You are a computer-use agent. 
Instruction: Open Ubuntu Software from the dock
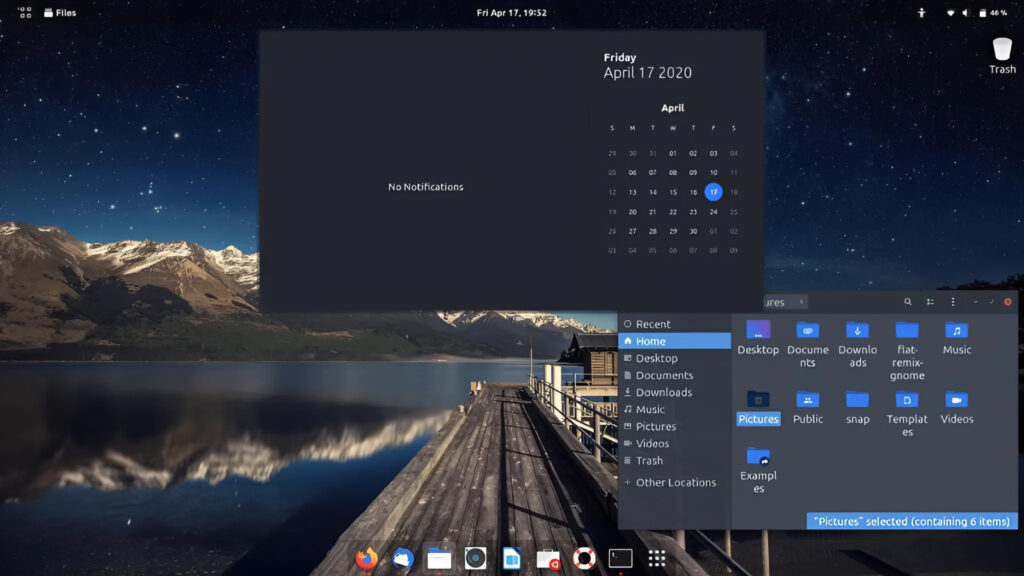point(548,560)
